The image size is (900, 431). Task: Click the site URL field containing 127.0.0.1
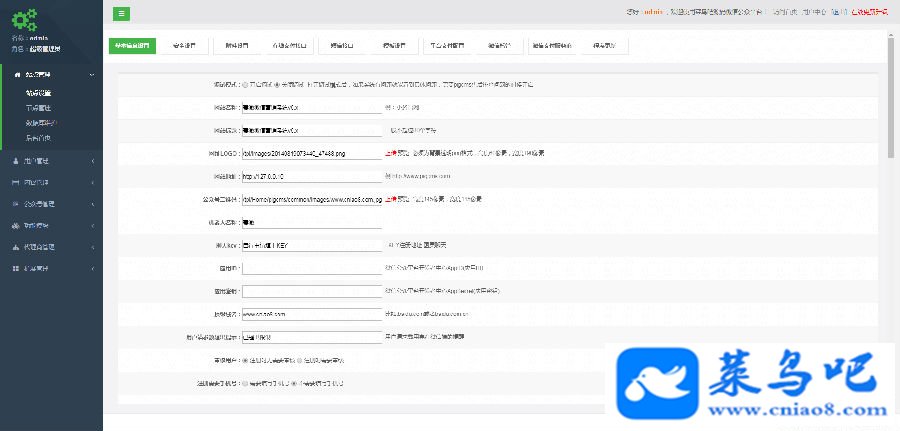coord(312,177)
